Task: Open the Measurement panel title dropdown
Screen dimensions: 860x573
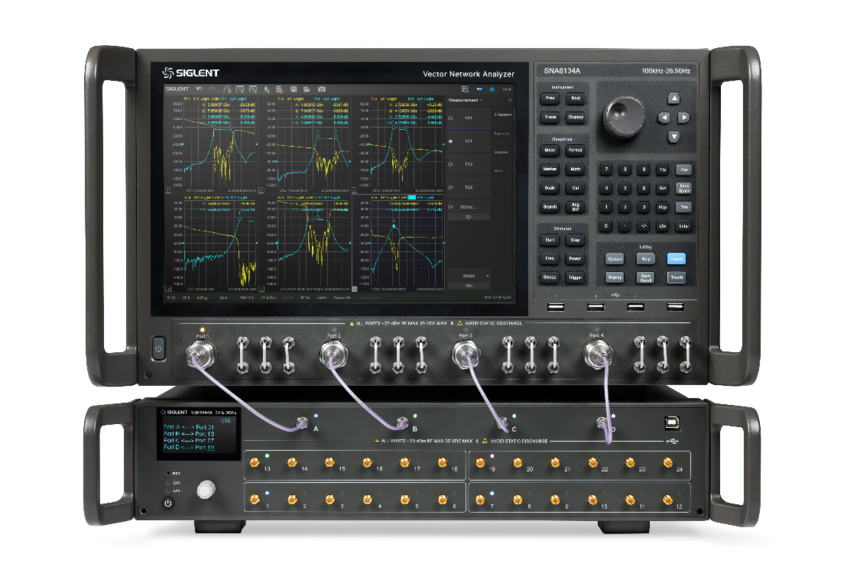Action: (466, 100)
